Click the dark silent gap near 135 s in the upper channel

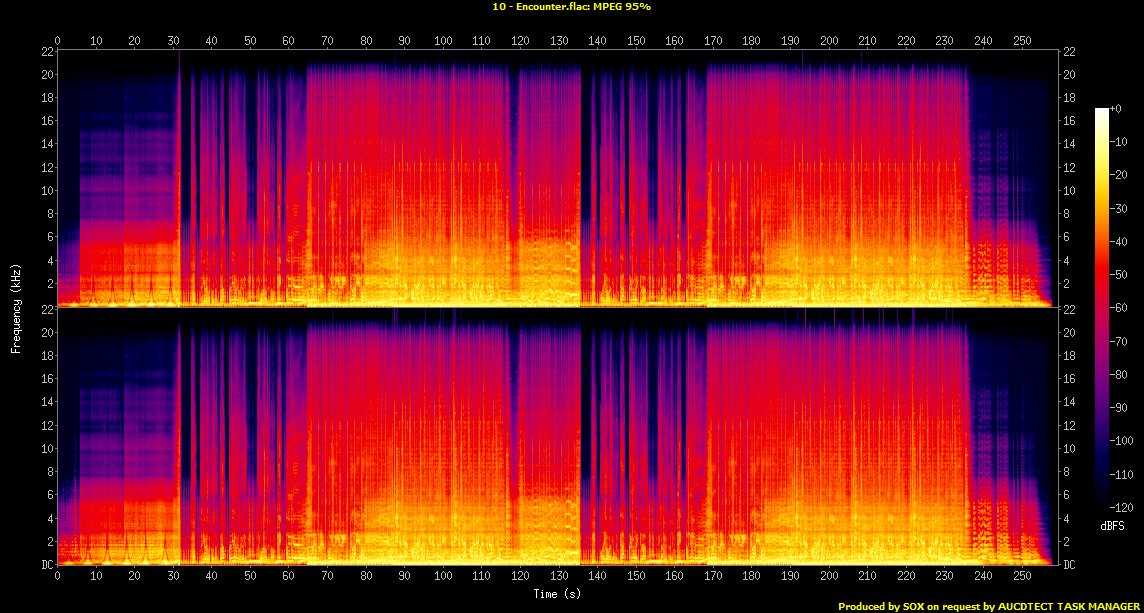tap(583, 180)
